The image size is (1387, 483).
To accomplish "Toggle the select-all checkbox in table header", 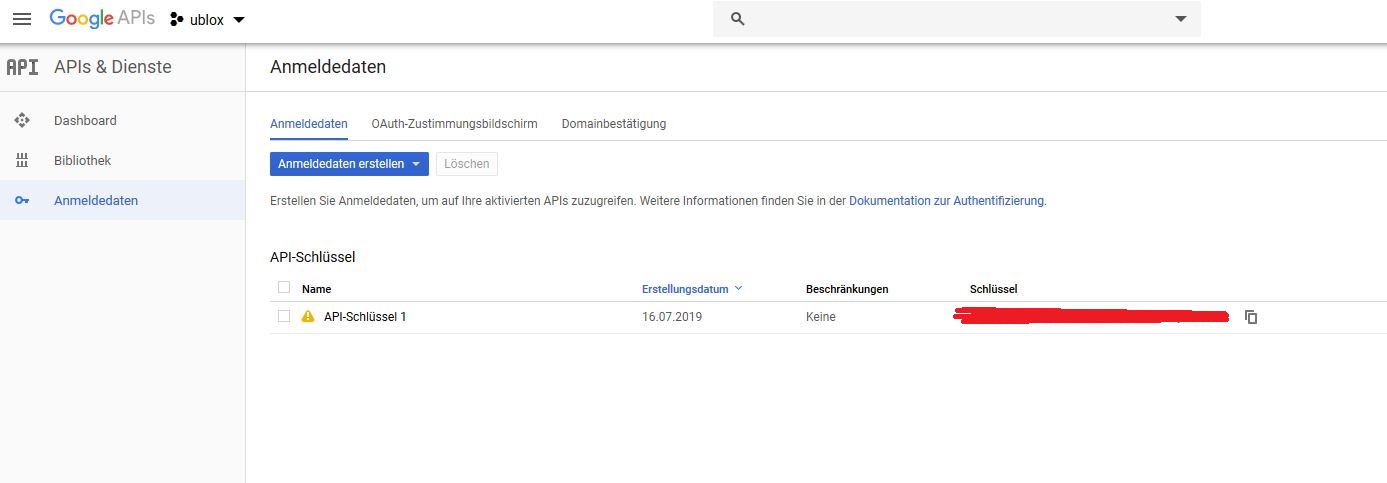I will point(284,288).
